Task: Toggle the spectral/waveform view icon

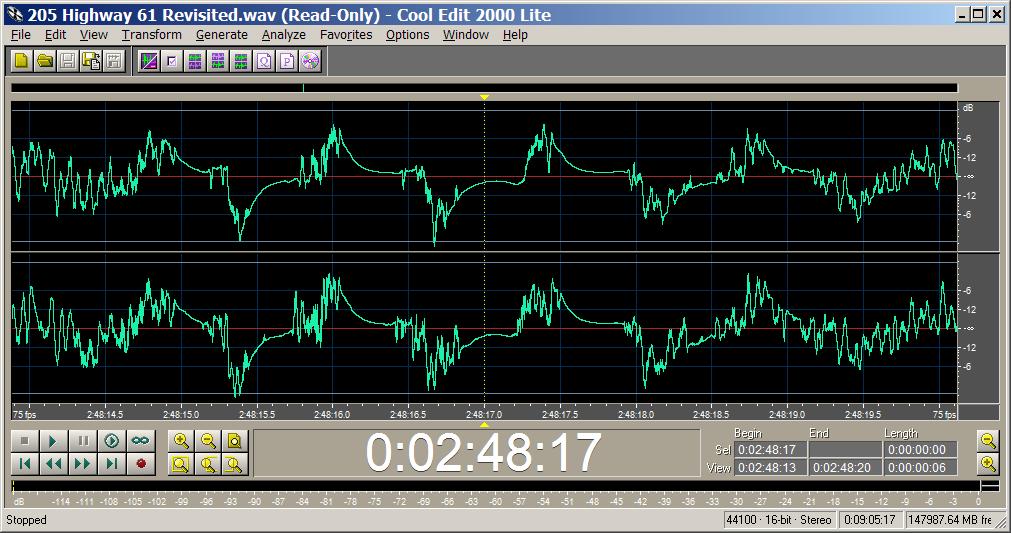Action: (x=149, y=61)
